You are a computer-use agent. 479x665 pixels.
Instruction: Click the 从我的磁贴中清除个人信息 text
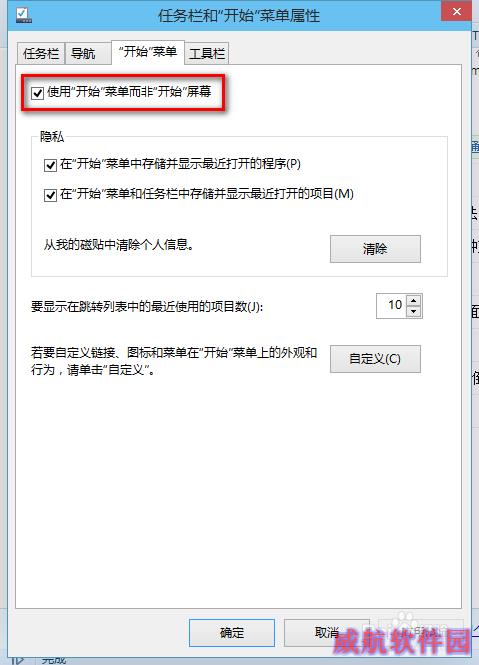tap(119, 244)
